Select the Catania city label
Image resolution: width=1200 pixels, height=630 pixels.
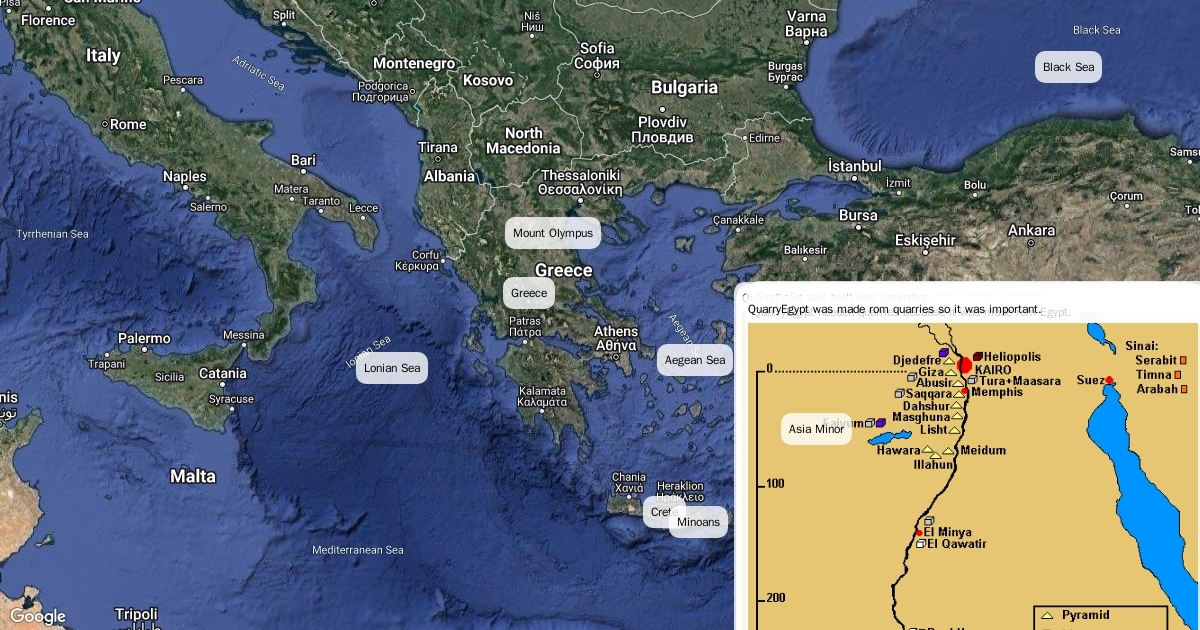[222, 373]
